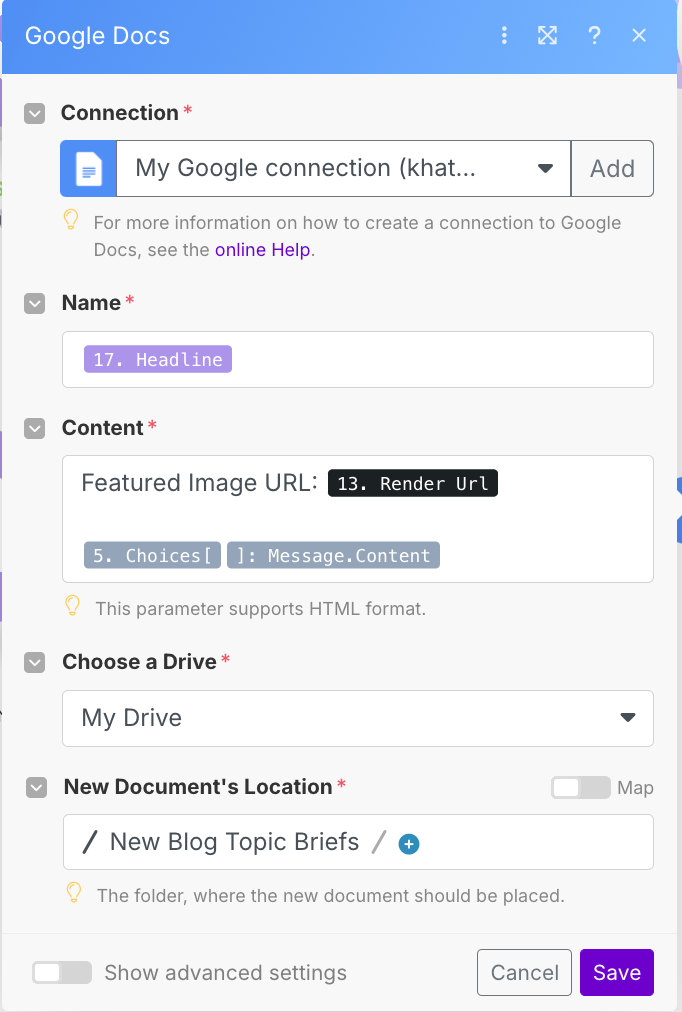
Task: Close the Google Docs module panel
Action: [x=640, y=36]
